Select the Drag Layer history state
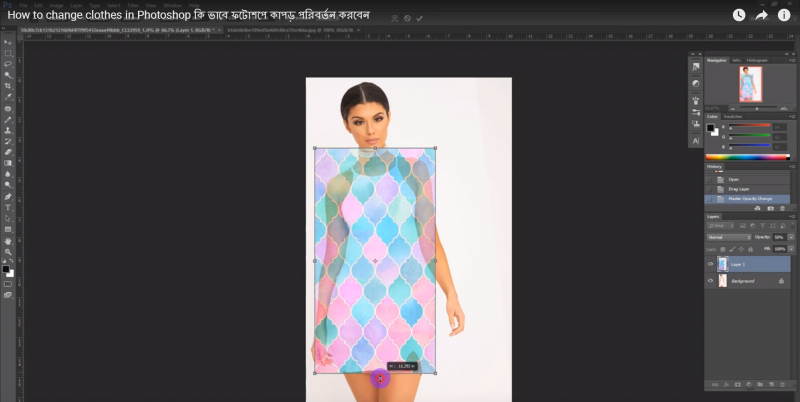The height and width of the screenshot is (402, 800). click(x=747, y=189)
